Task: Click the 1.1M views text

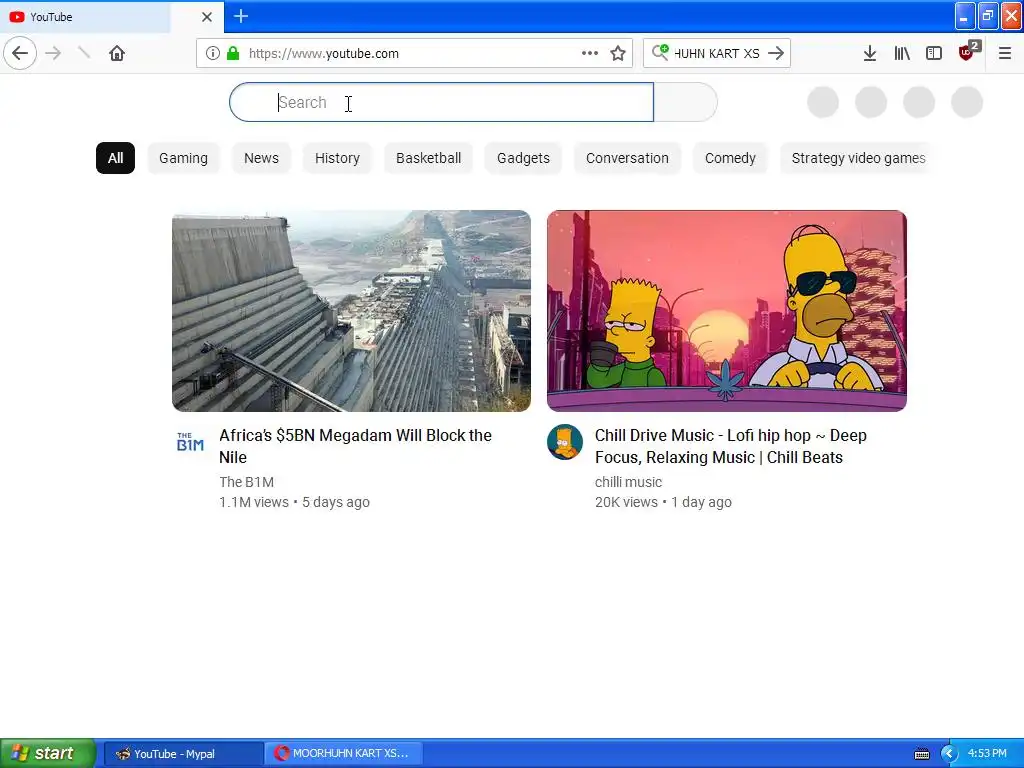Action: click(254, 502)
